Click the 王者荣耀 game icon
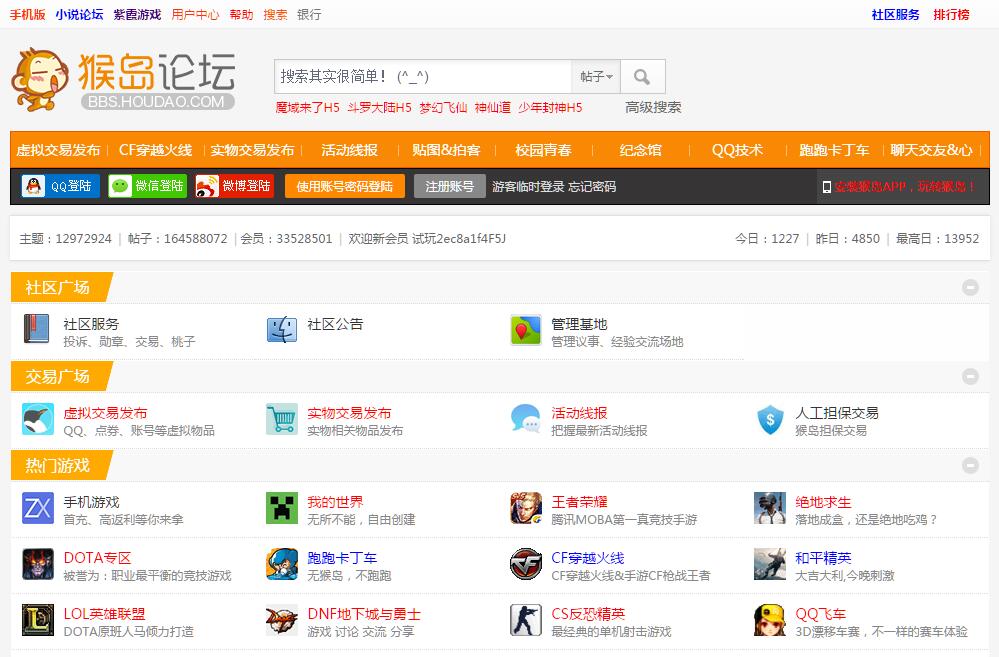The width and height of the screenshot is (999, 657). (526, 509)
